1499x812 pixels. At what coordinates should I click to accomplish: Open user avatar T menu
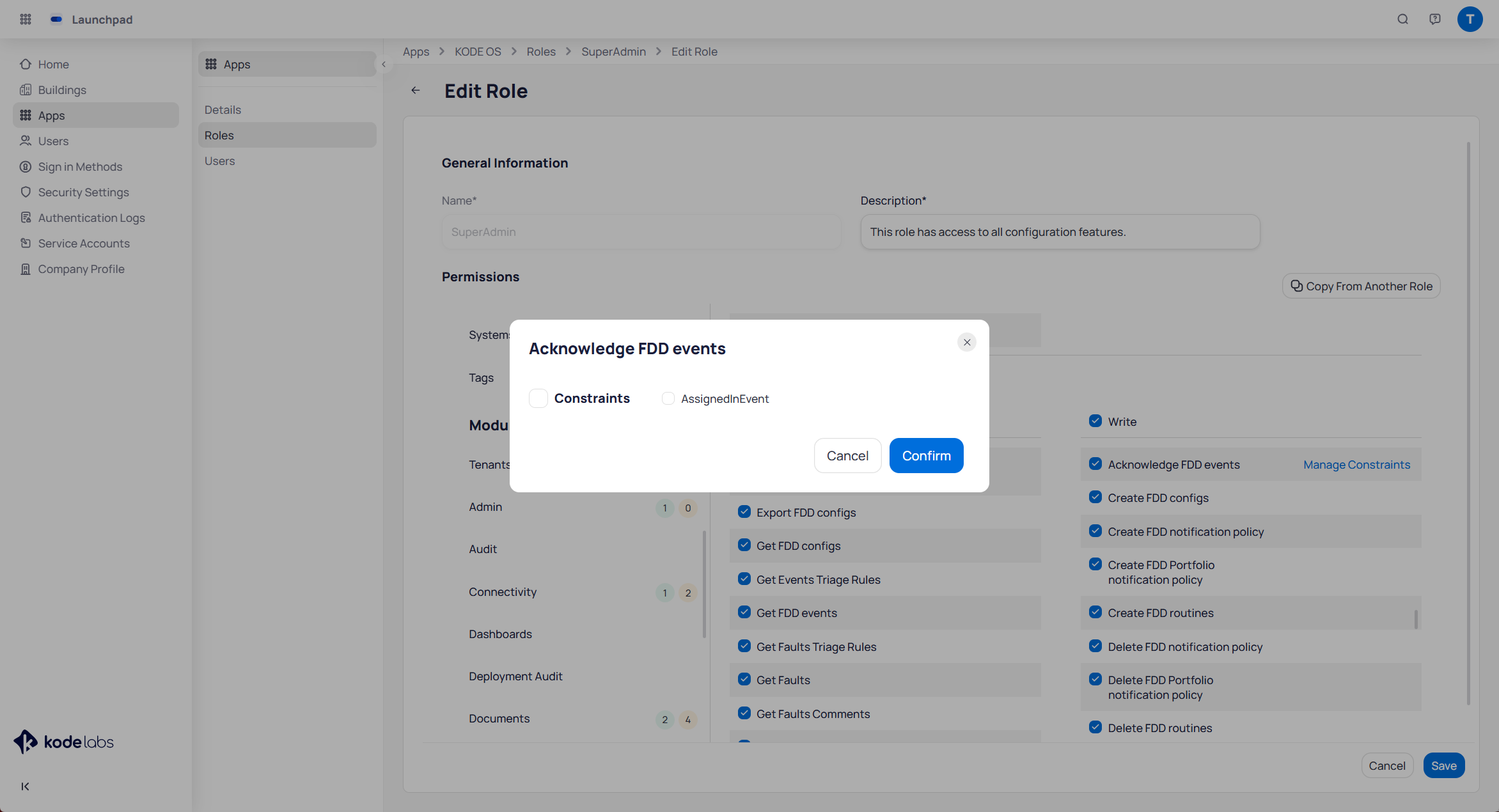(1470, 19)
